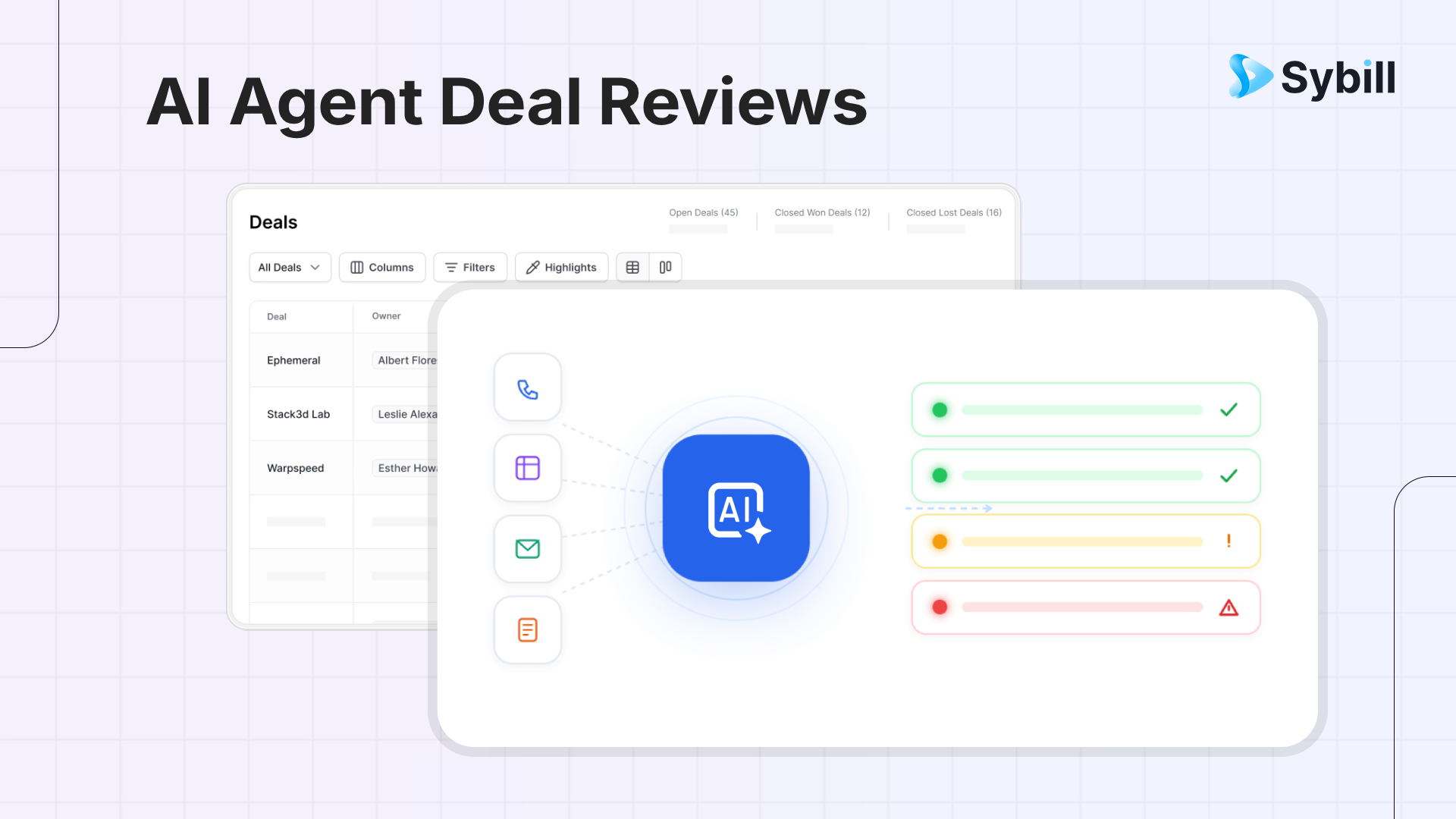
Task: Click the Leslie Alexander owner tag
Action: pos(405,414)
